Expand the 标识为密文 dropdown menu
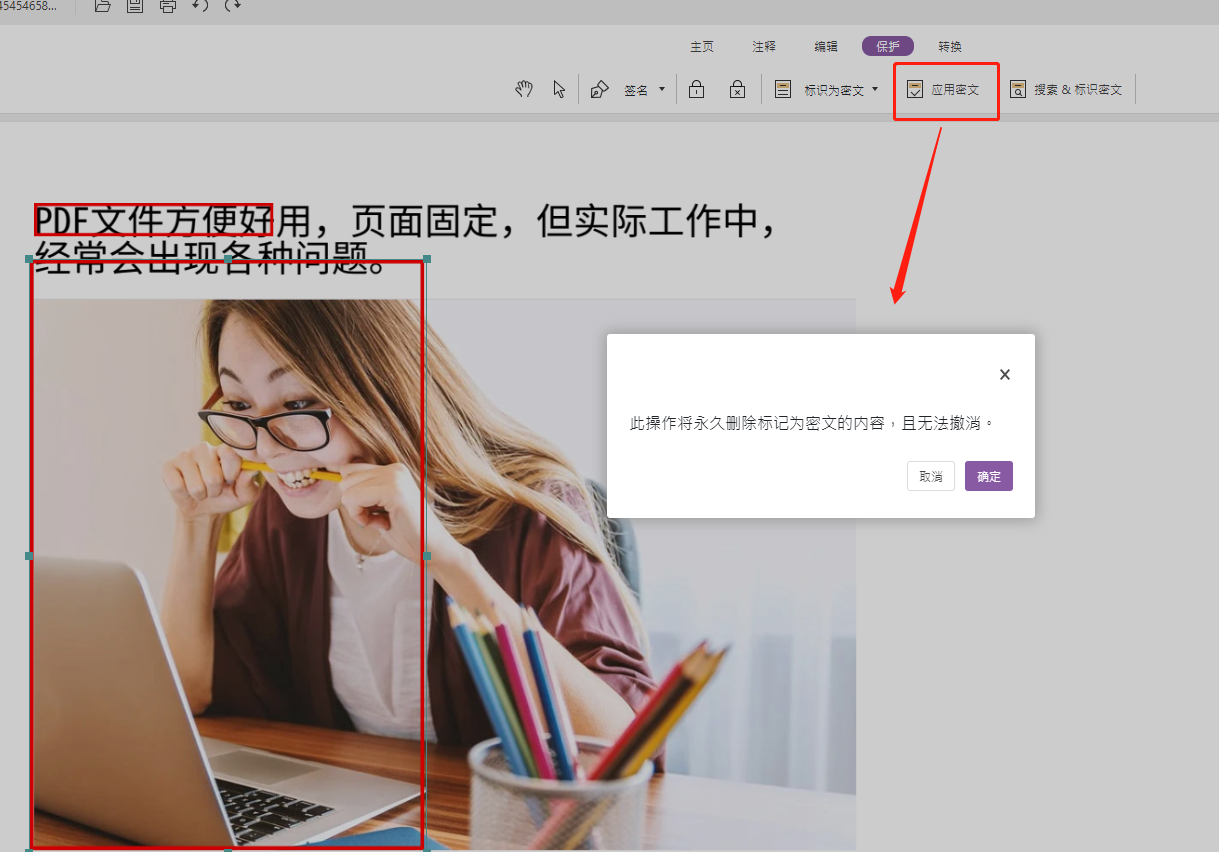 click(872, 89)
